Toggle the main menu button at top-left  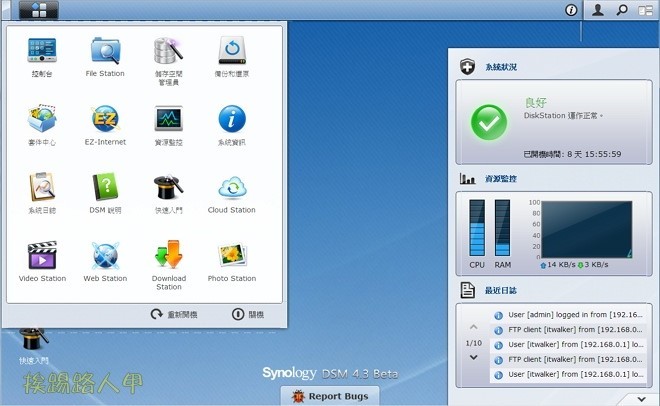pyautogui.click(x=32, y=10)
